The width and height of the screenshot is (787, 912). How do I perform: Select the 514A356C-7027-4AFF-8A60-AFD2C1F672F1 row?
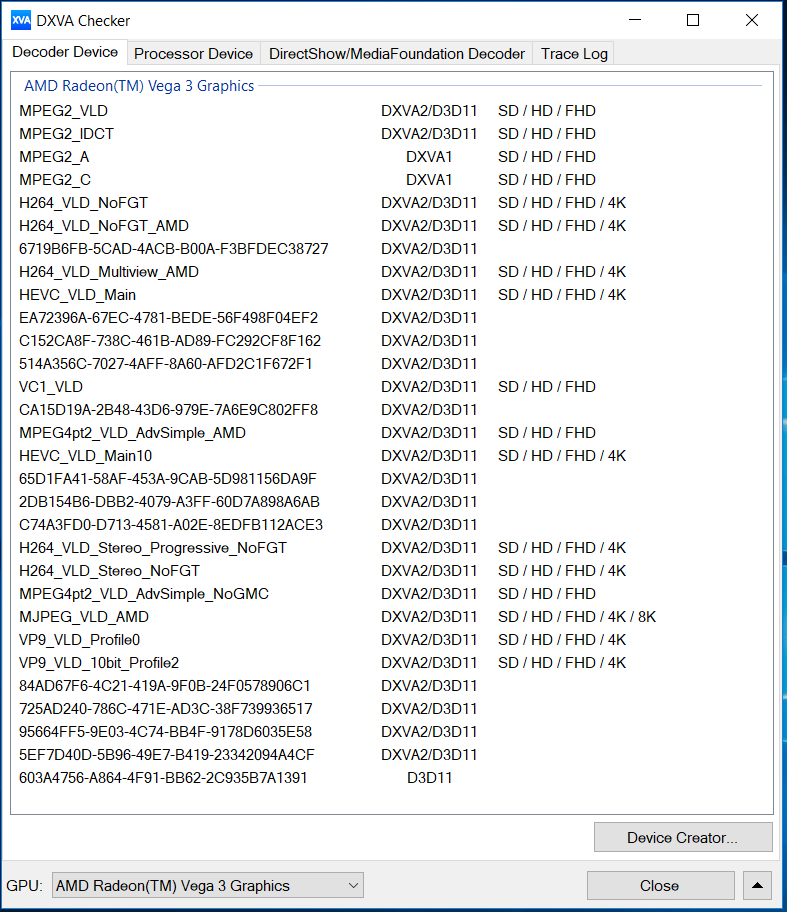(390, 364)
